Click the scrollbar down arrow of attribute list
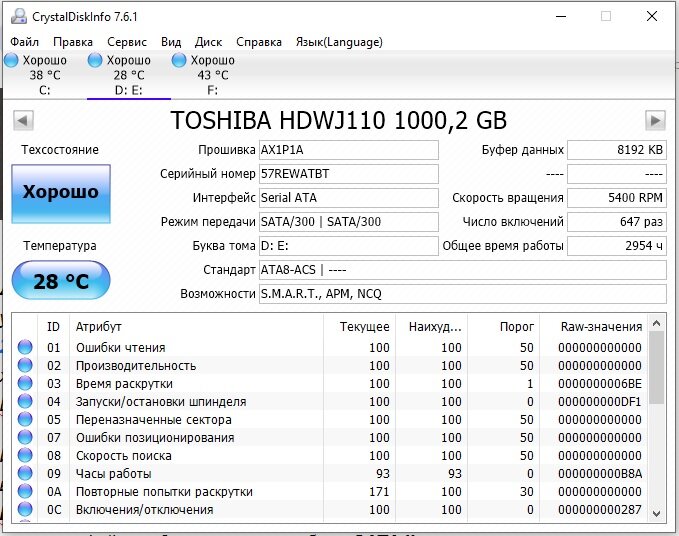 [656, 513]
